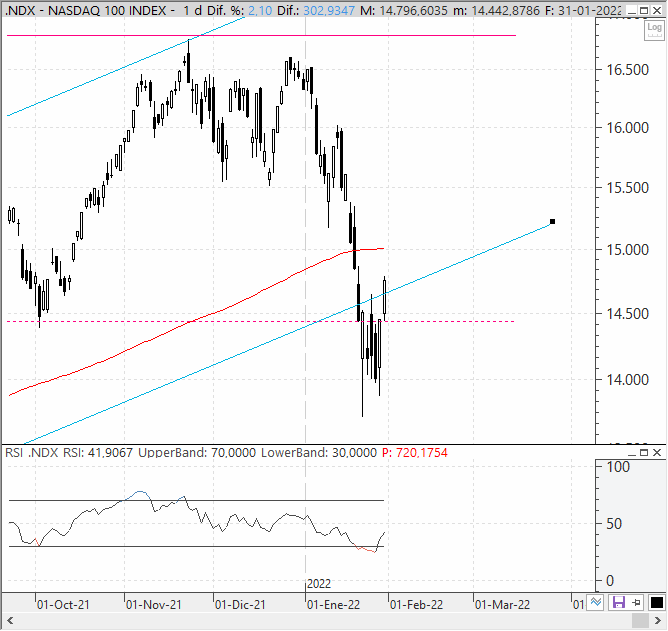Image resolution: width=668 pixels, height=631 pixels.
Task: Click the 2022 year marker
Action: [x=319, y=584]
